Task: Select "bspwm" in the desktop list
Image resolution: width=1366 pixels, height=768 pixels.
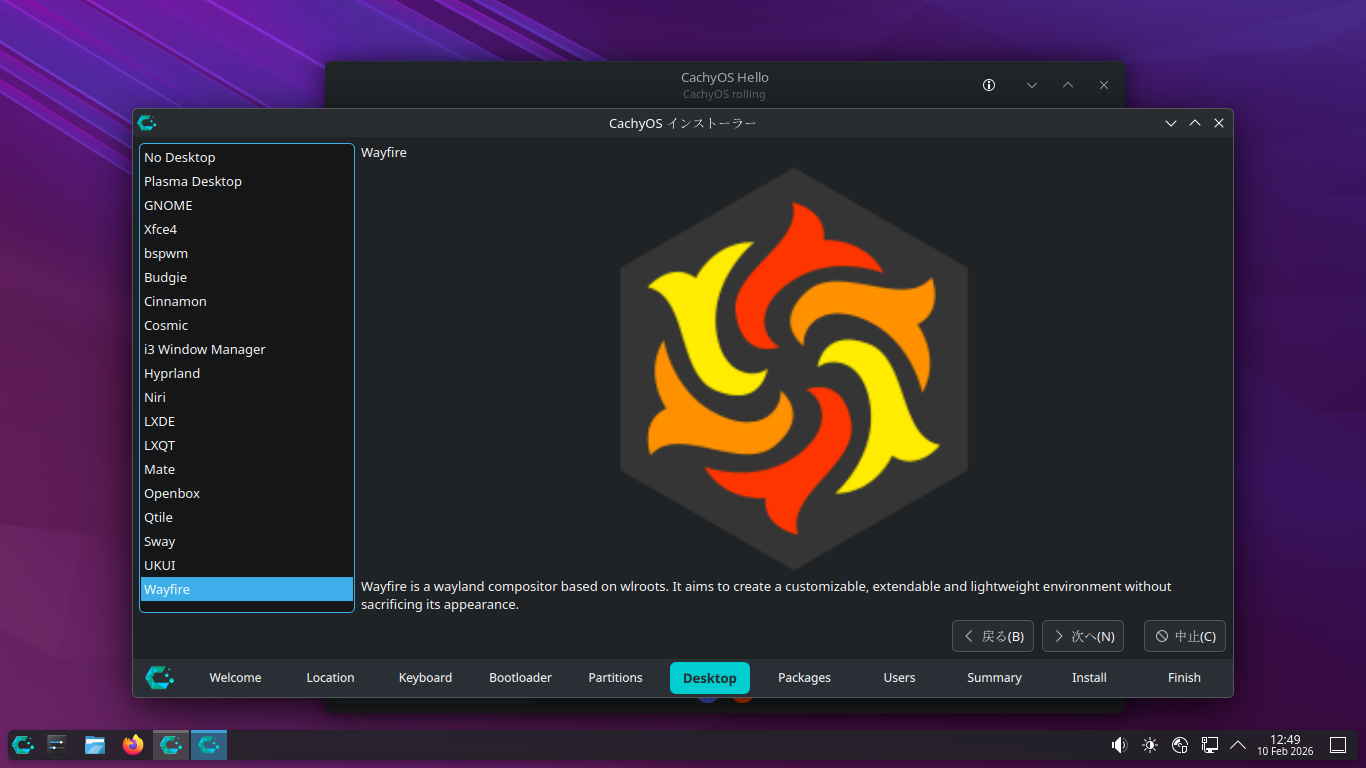Action: (x=247, y=253)
